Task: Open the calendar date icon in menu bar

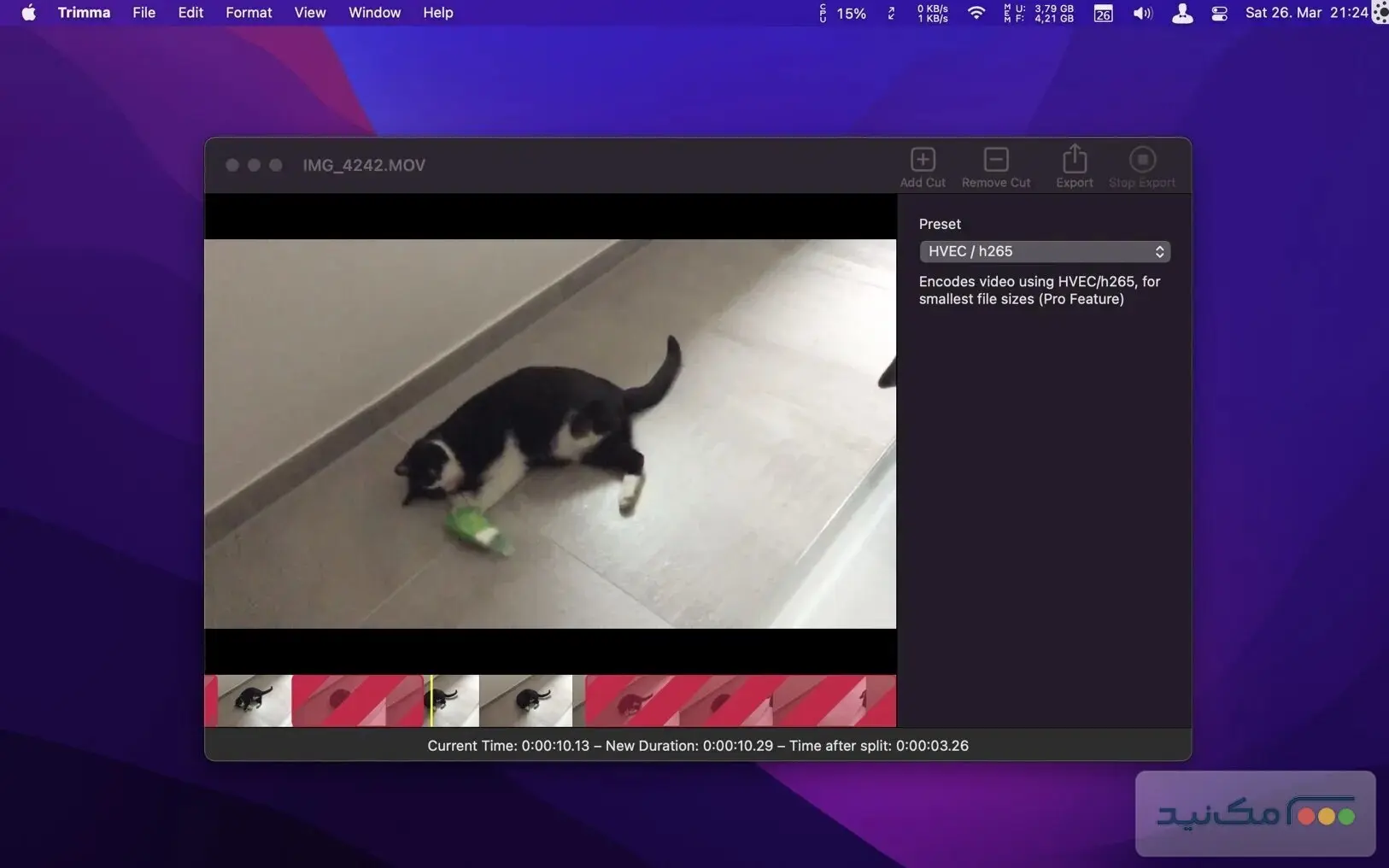Action: click(1103, 13)
